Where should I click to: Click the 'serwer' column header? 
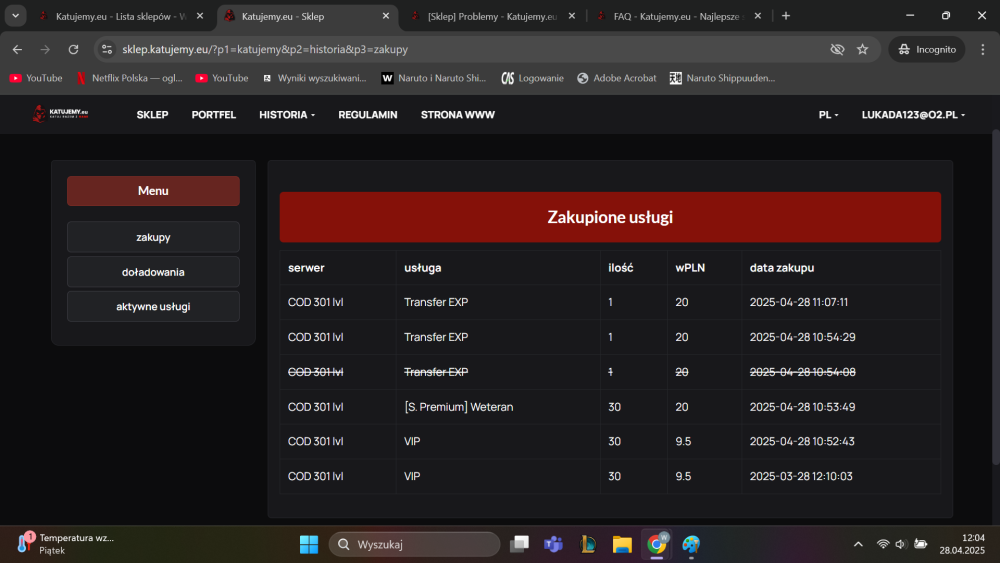pos(306,268)
